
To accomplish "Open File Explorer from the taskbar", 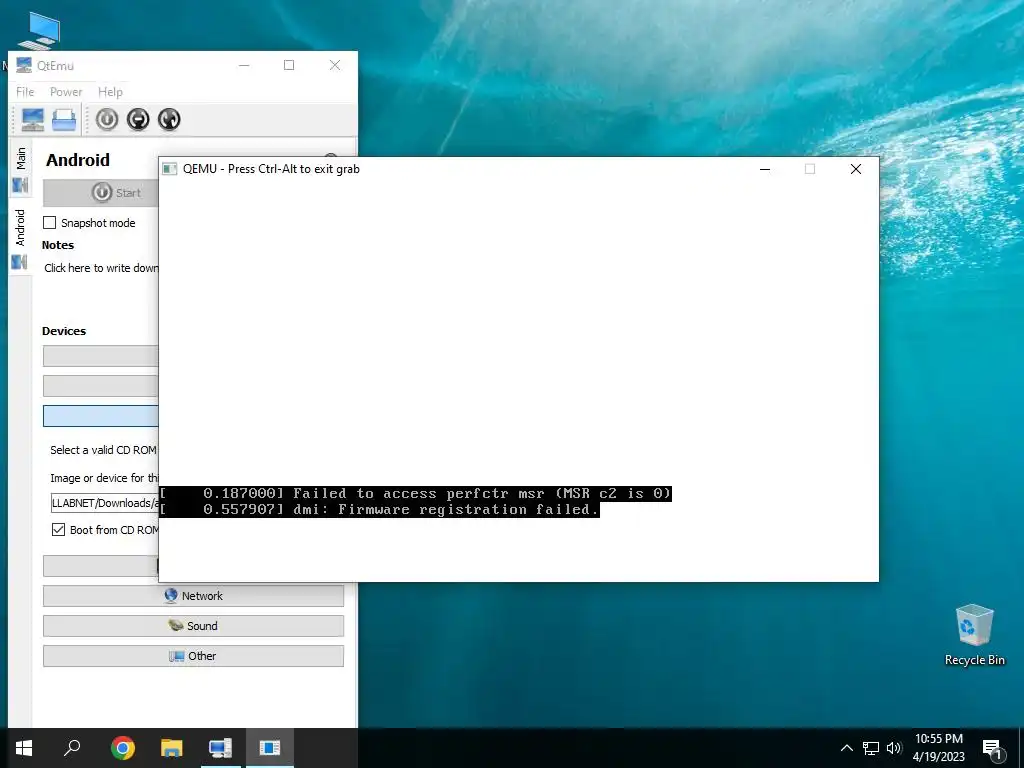I will [x=172, y=748].
